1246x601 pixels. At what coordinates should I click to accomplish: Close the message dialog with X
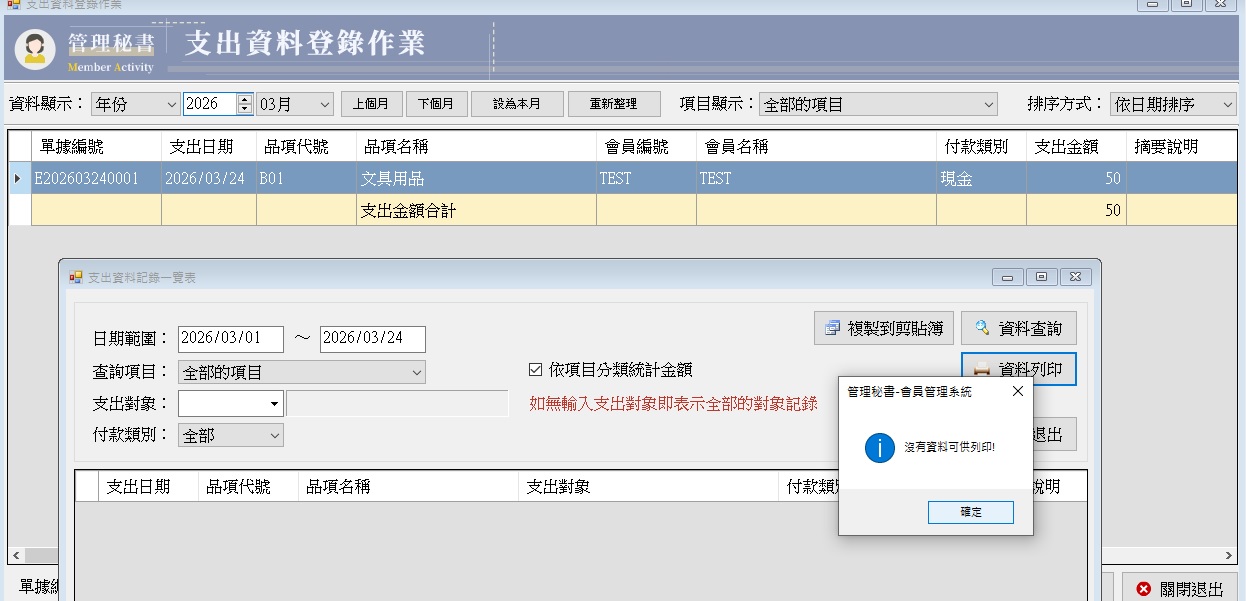pyautogui.click(x=1017, y=392)
